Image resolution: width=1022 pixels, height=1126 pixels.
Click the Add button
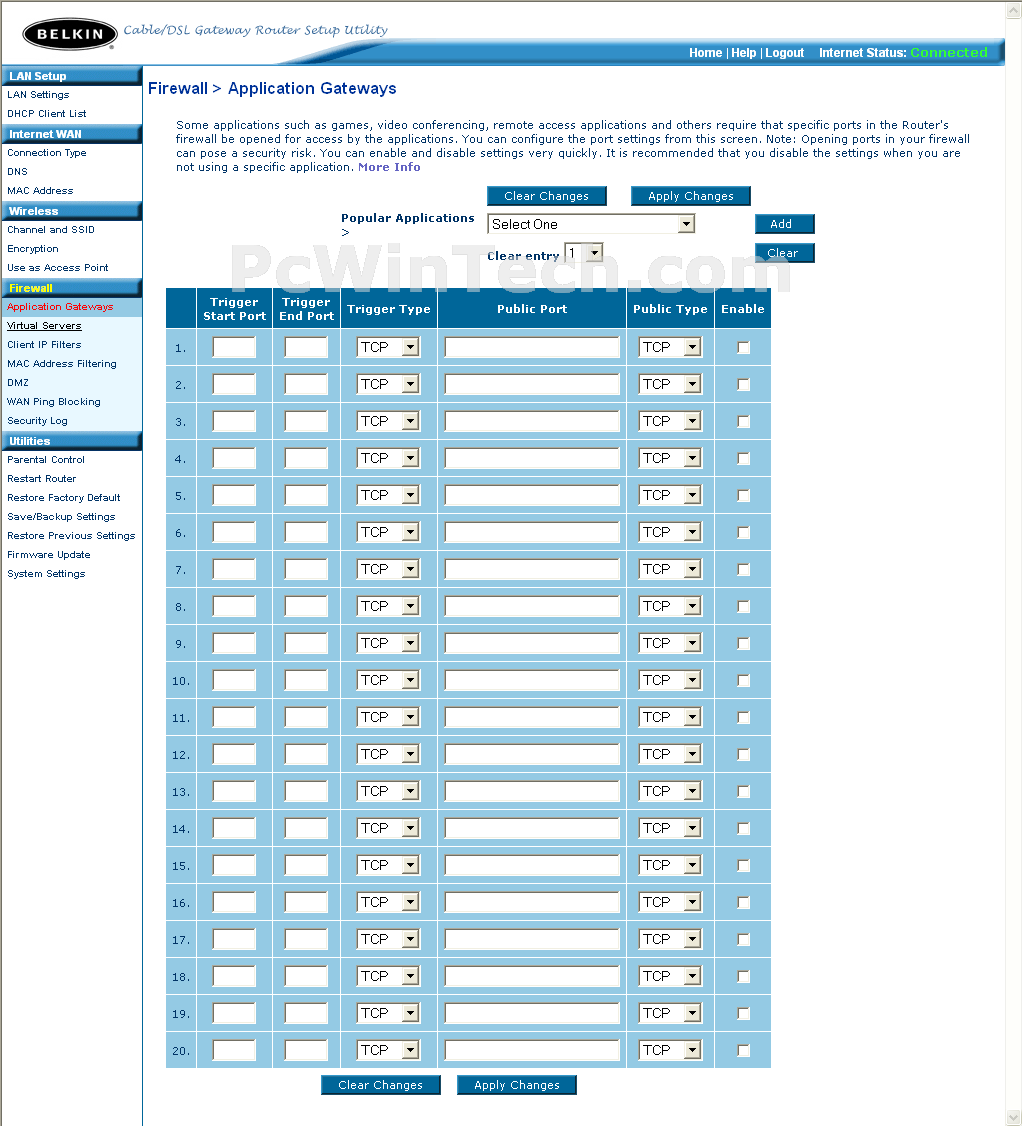coord(784,224)
